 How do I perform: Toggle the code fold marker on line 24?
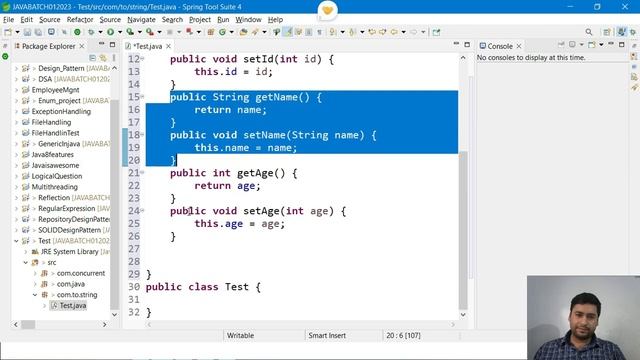click(142, 211)
